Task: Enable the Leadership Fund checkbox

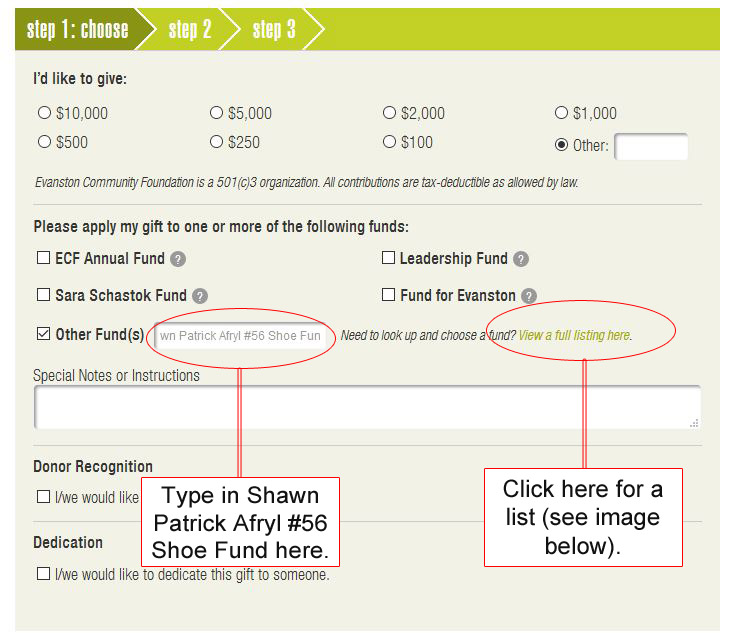Action: pos(389,258)
